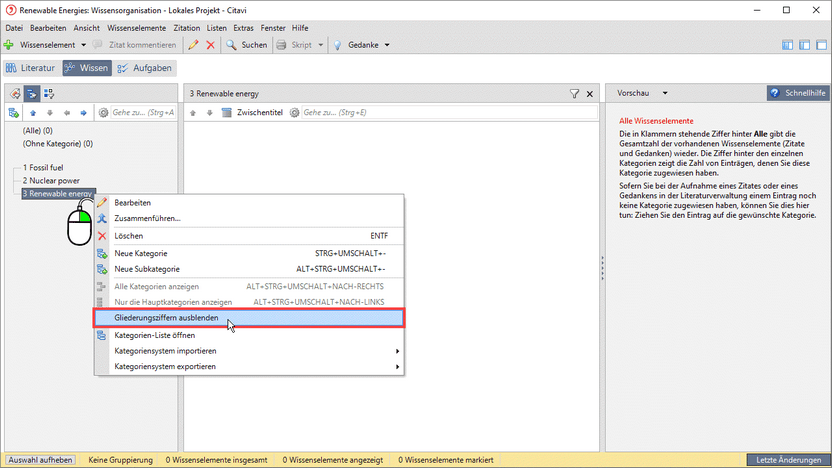Click the gear icon beside Gehe zu (Strg+E)

(x=294, y=112)
